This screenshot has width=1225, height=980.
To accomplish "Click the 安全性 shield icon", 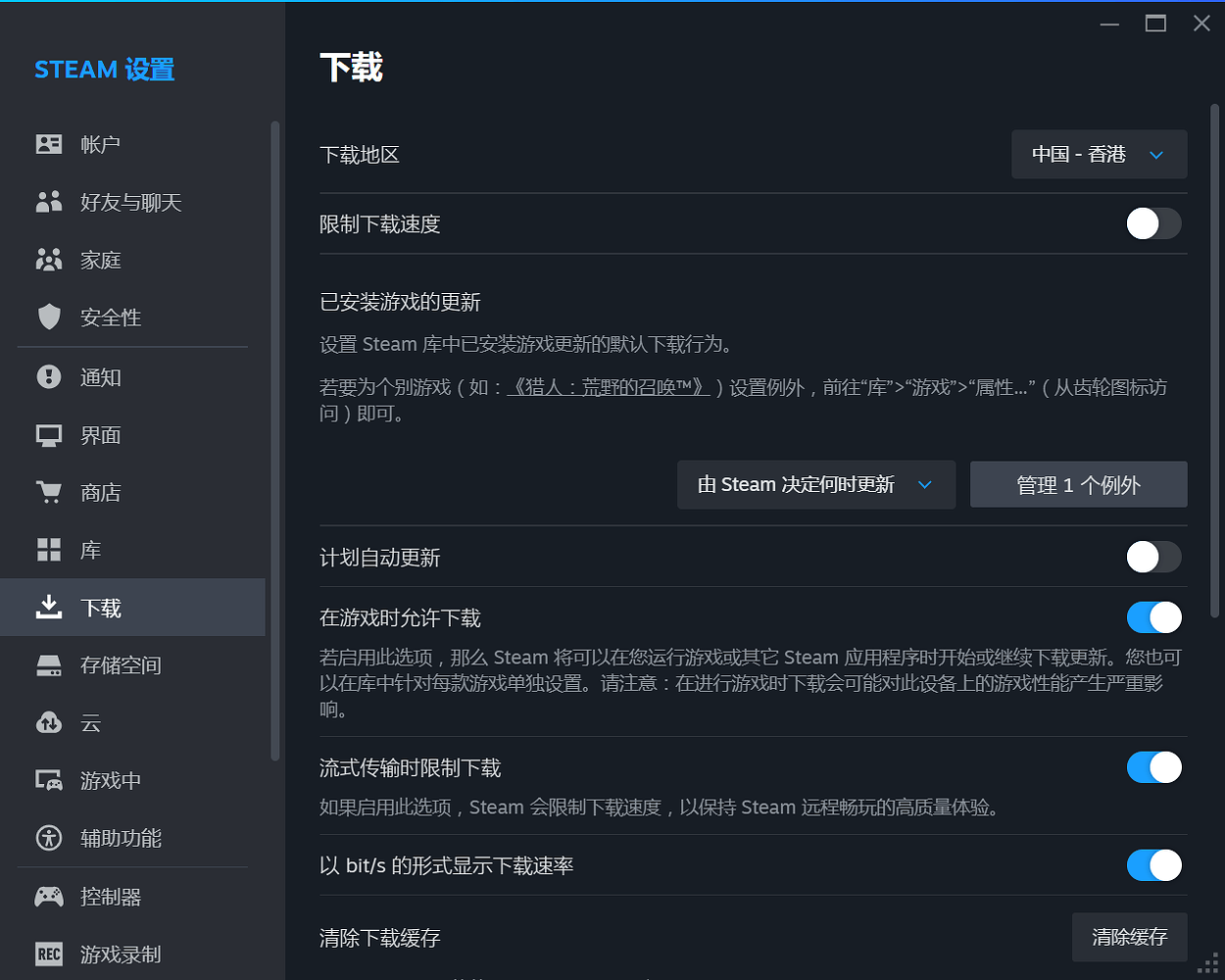I will [49, 317].
